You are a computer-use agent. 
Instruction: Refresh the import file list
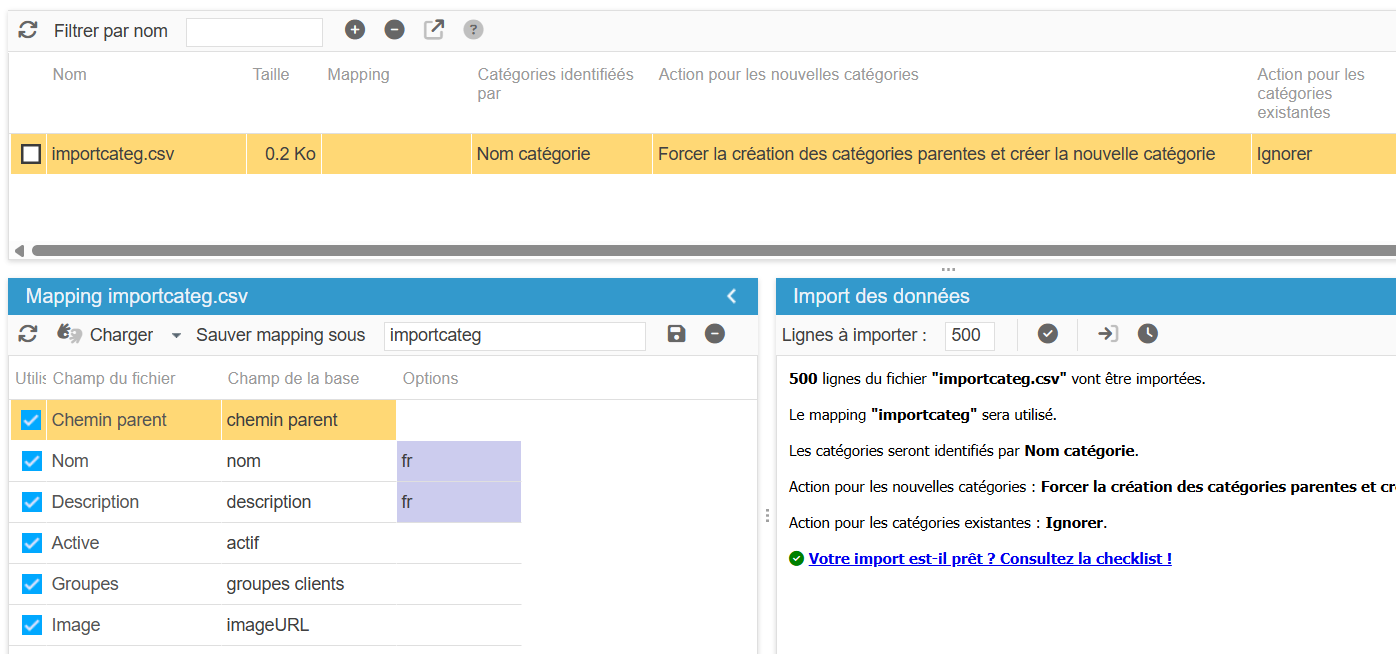(28, 31)
